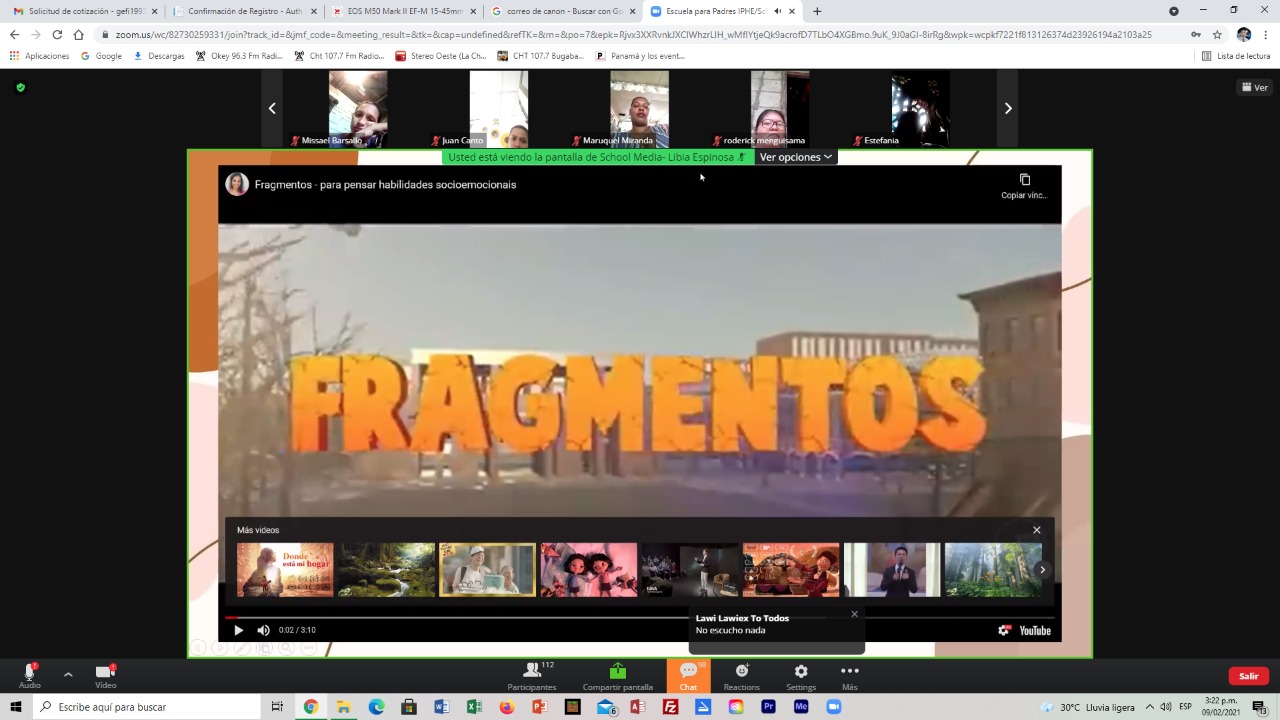Switch layout with the Ver button
This screenshot has height=720, width=1280.
[1255, 87]
